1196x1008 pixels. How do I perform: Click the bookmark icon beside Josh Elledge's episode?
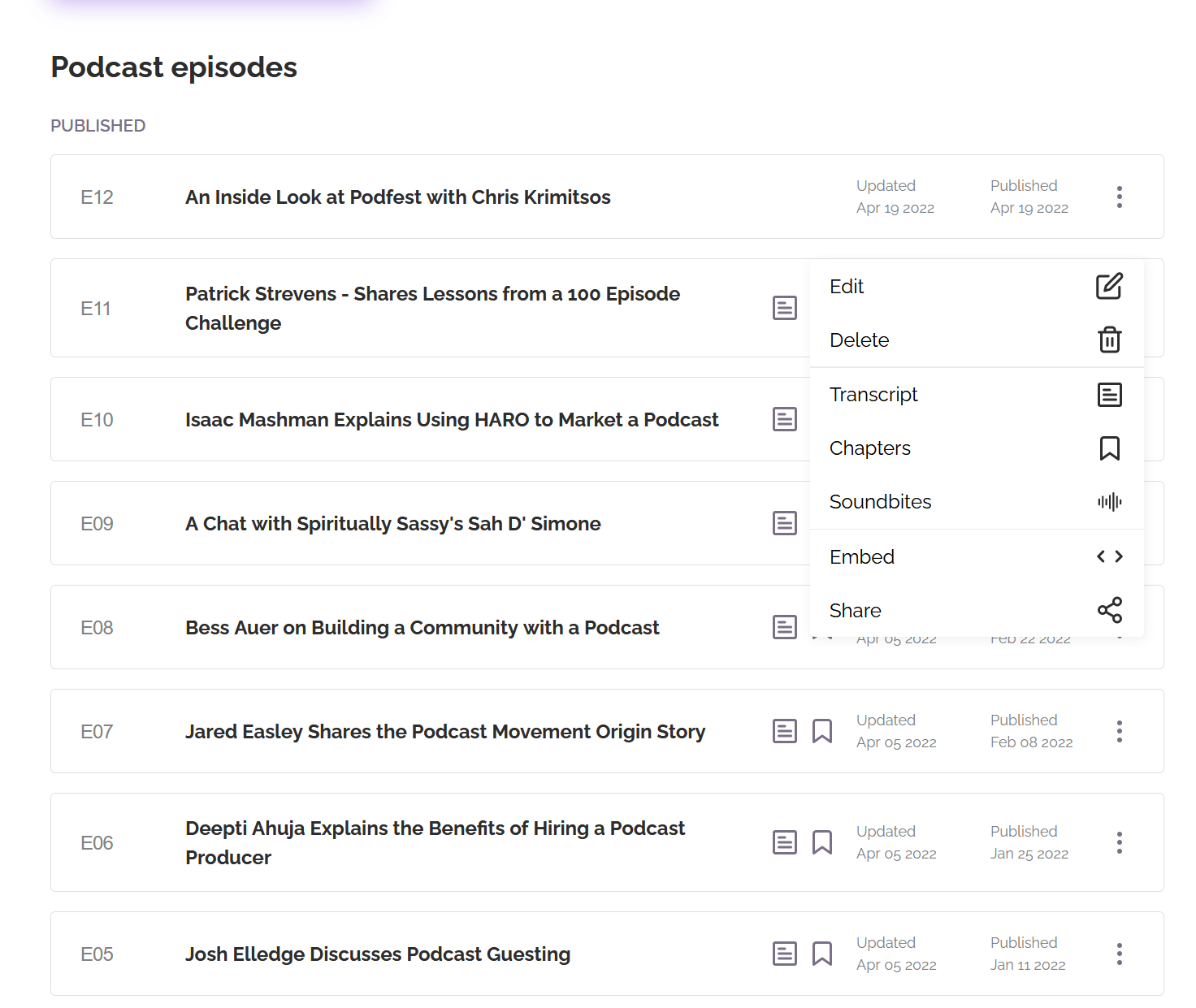[821, 954]
